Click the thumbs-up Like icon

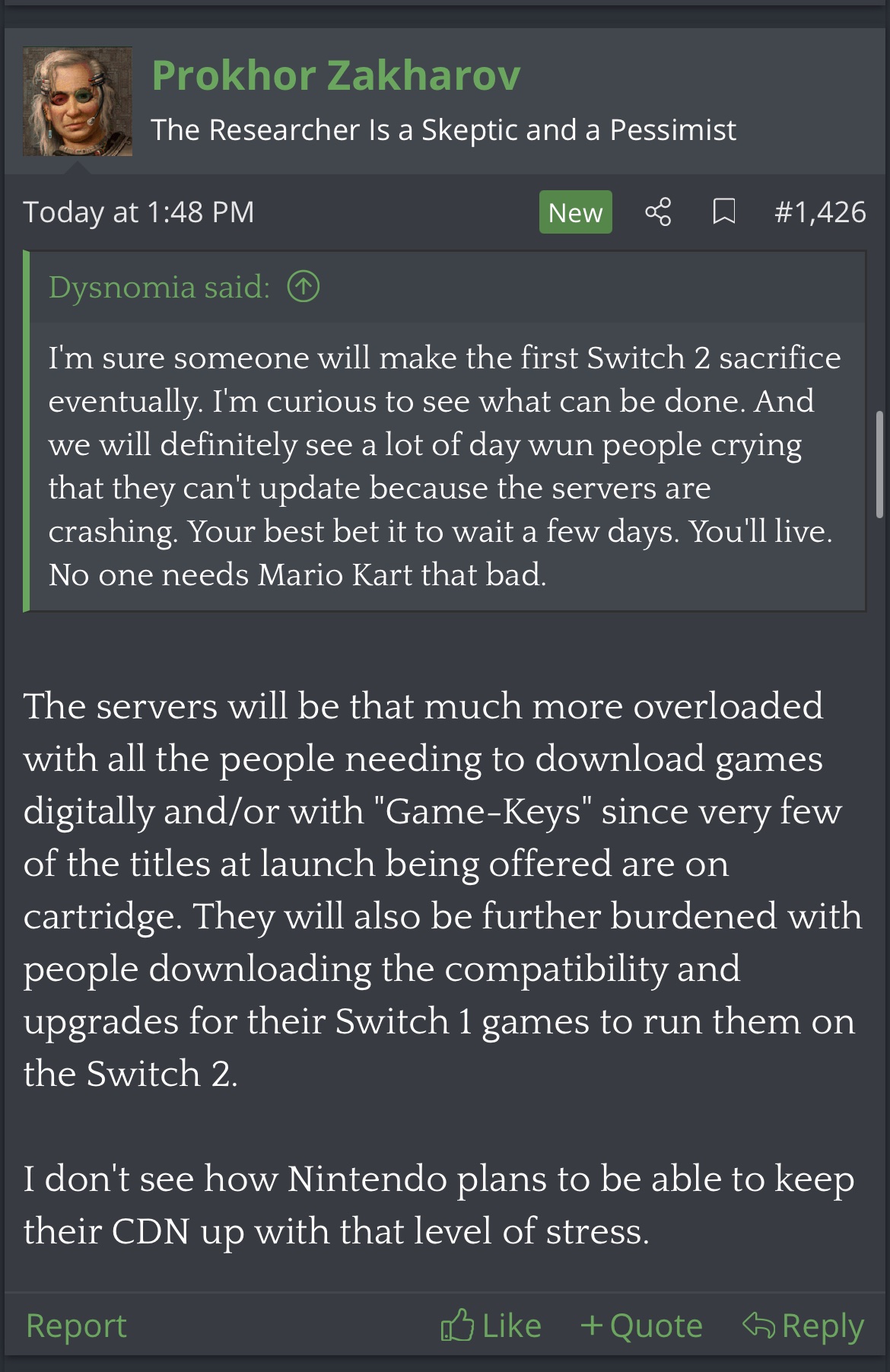[x=457, y=1325]
